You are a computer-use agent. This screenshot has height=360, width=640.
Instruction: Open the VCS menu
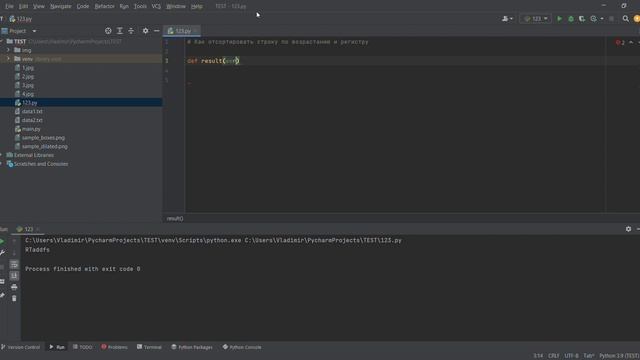pyautogui.click(x=156, y=7)
